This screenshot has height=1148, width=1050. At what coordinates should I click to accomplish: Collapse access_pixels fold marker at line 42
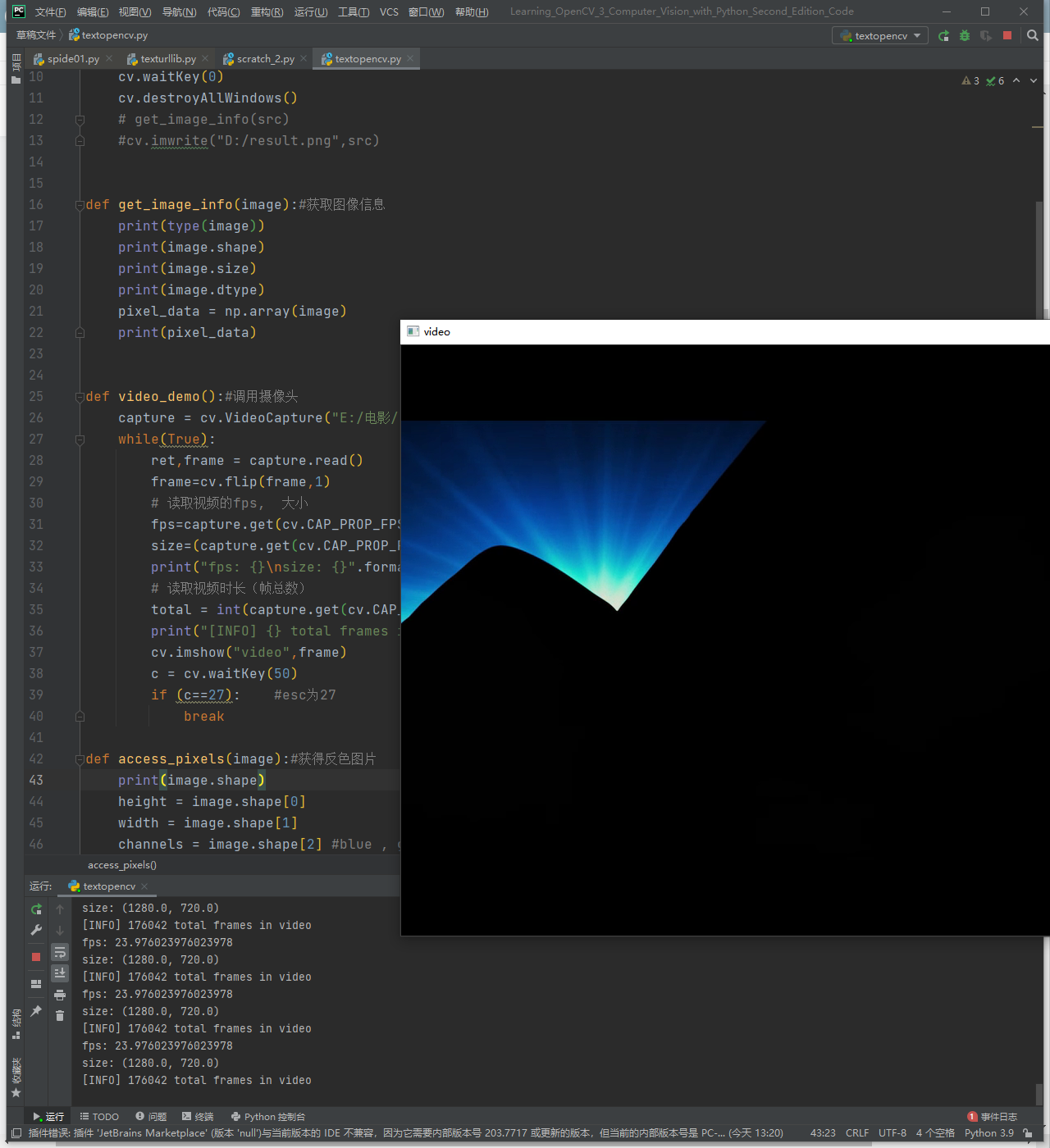tap(80, 759)
